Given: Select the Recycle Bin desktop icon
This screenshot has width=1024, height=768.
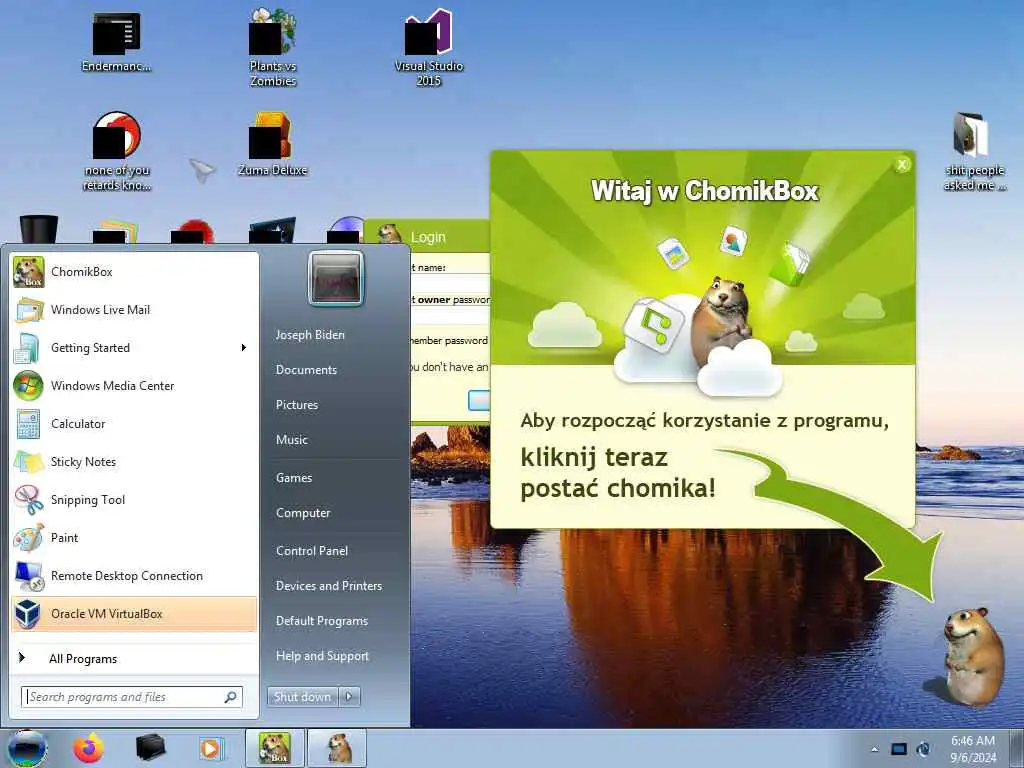Looking at the screenshot, I should (39, 229).
